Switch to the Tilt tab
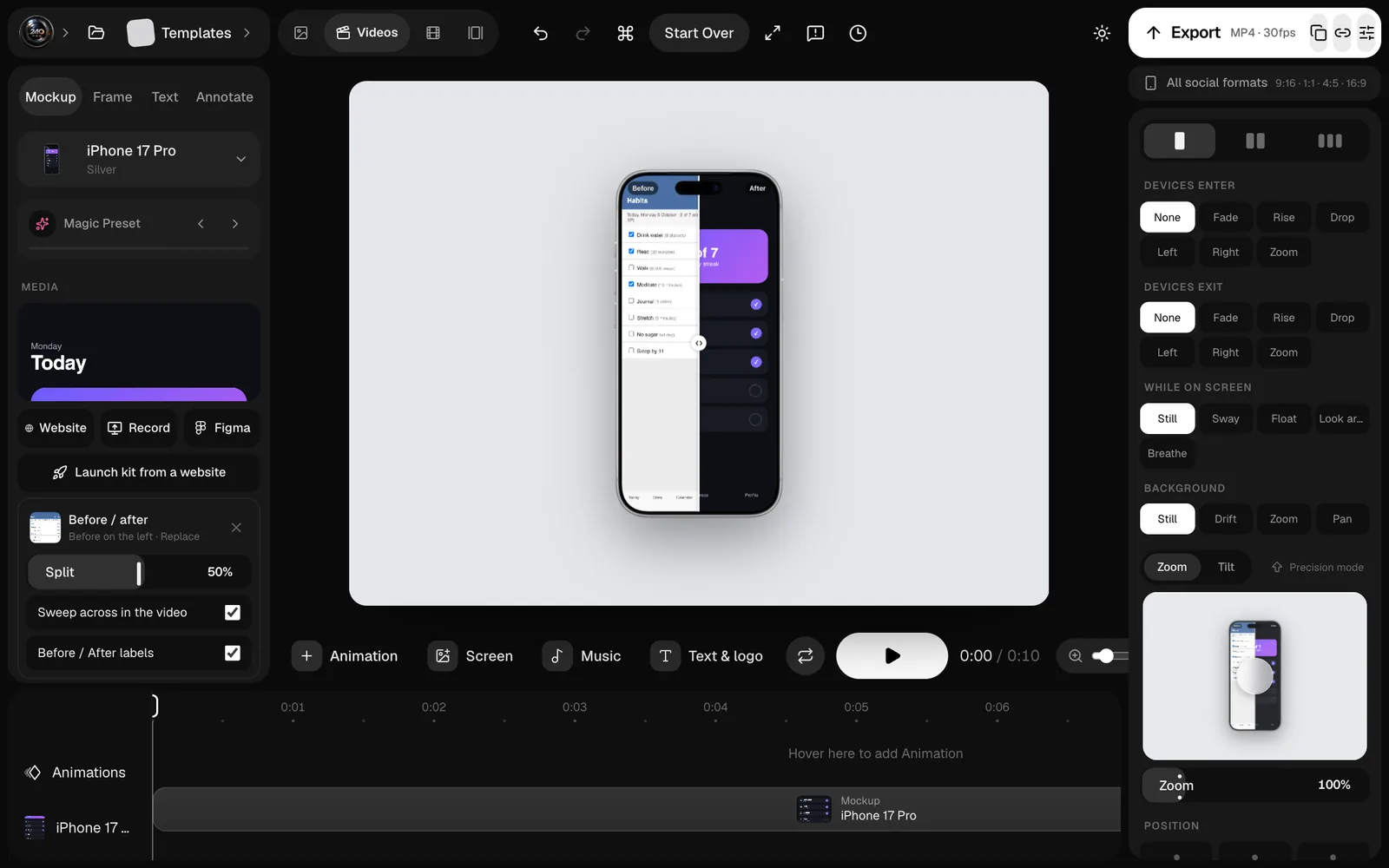1389x868 pixels. click(1226, 567)
